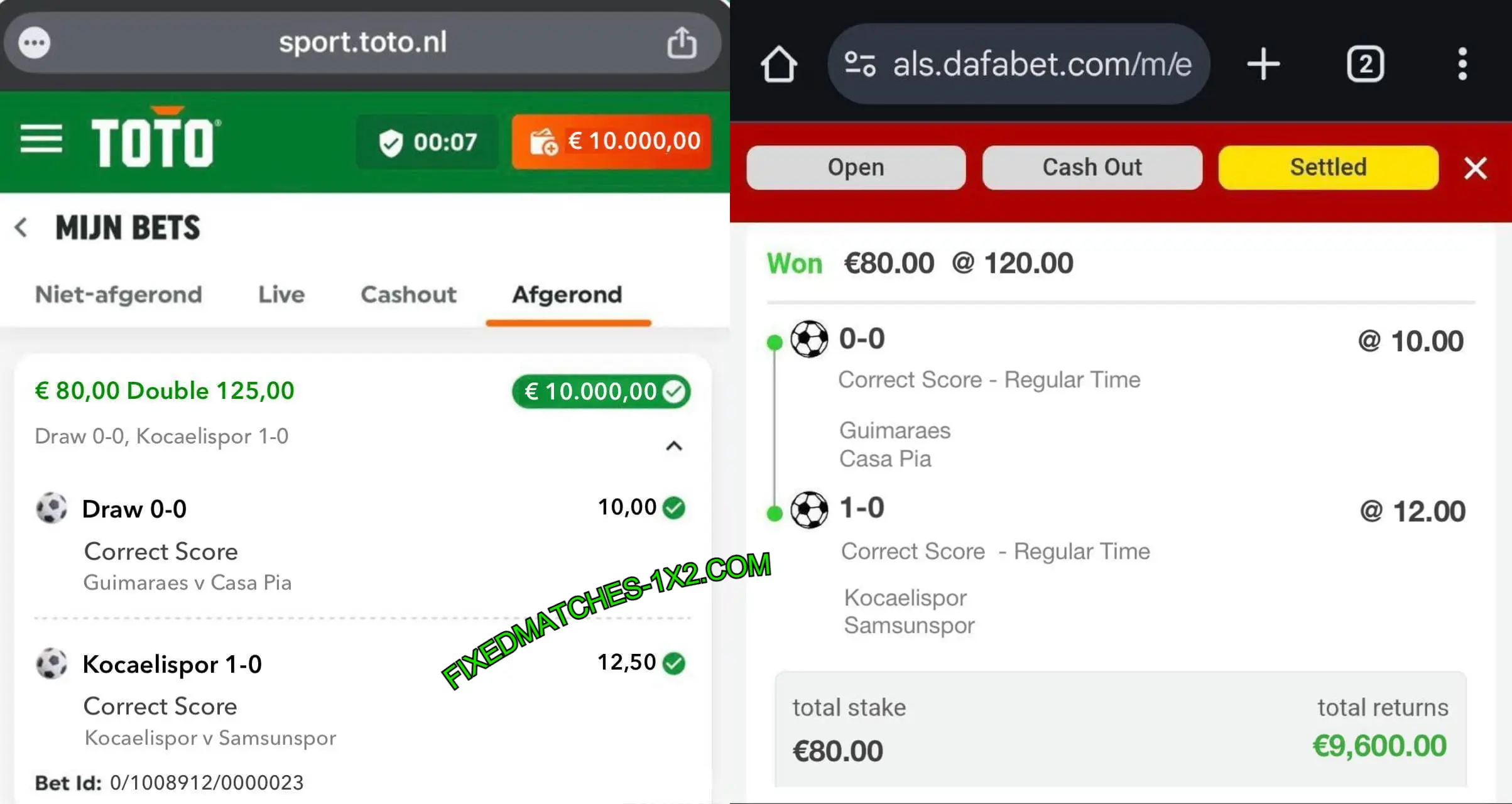Tap site settings icon beside dafabet URL

[860, 64]
